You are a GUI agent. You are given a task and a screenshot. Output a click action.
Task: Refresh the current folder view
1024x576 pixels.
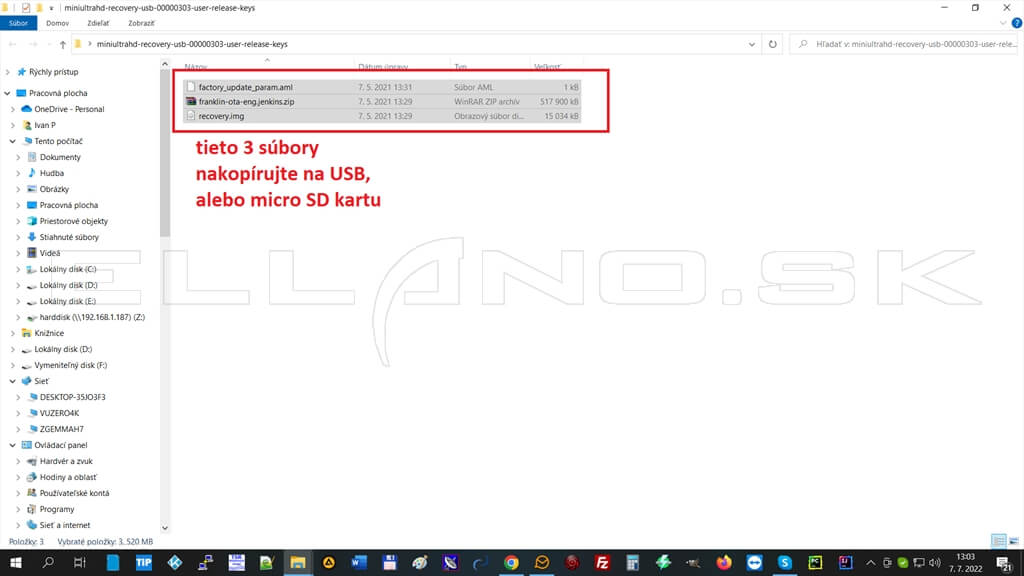pos(772,44)
